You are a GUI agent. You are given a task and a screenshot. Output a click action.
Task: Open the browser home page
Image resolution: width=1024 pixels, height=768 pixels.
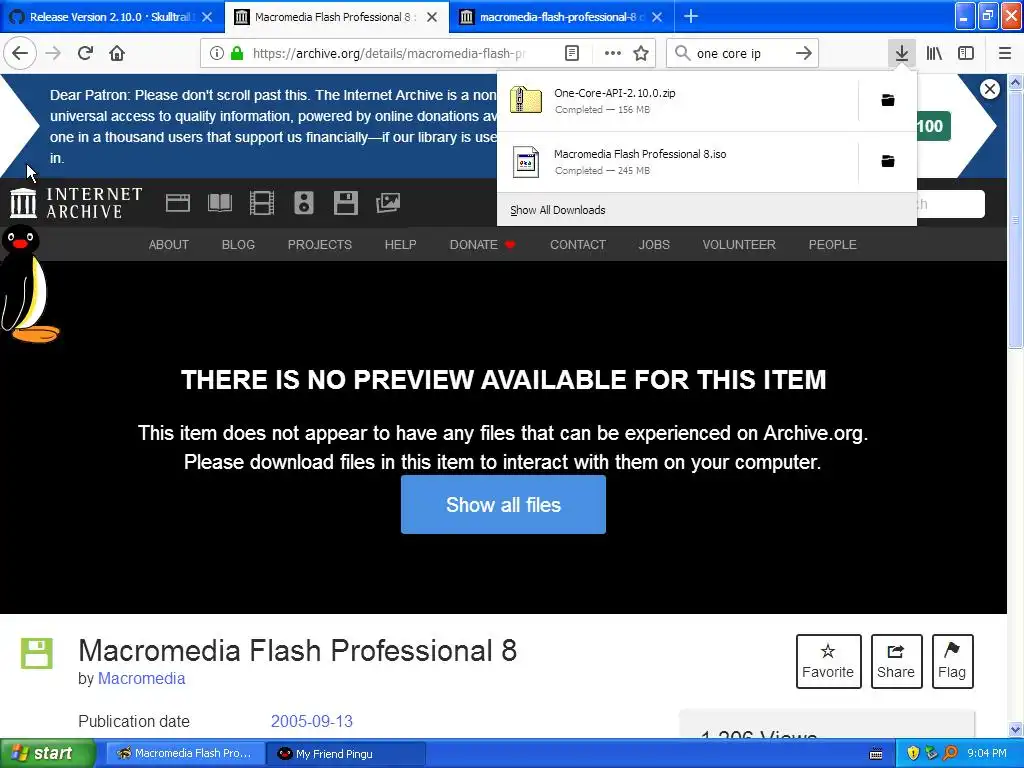click(x=117, y=53)
